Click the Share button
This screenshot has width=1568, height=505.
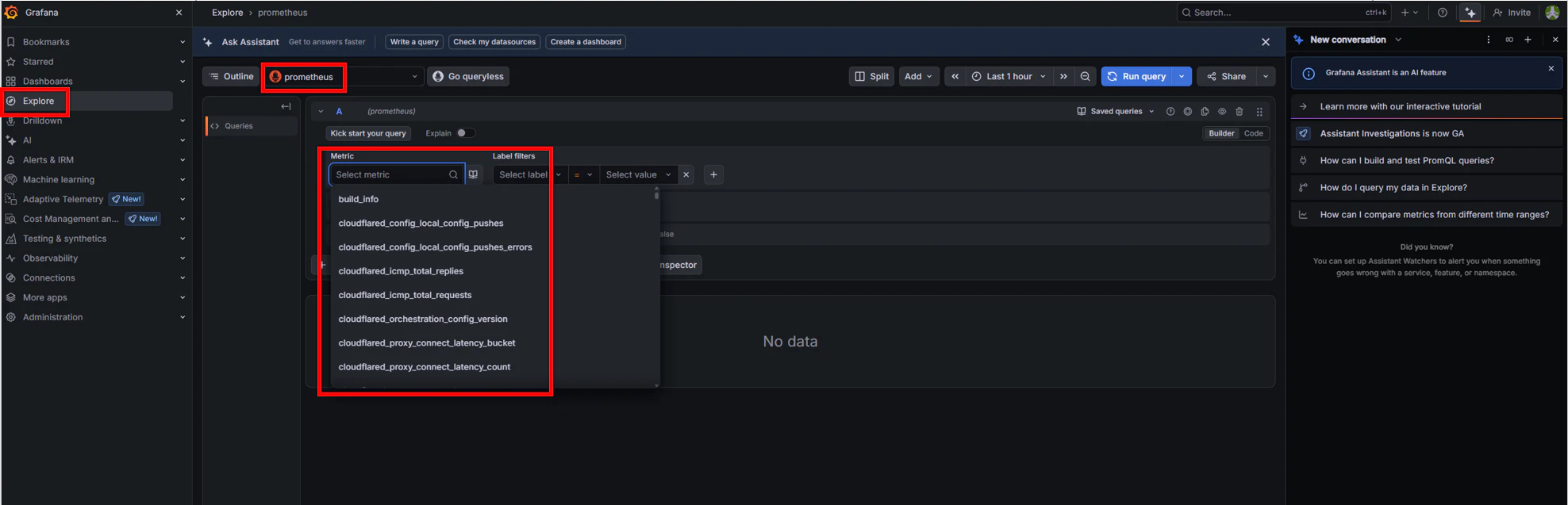coord(1227,76)
